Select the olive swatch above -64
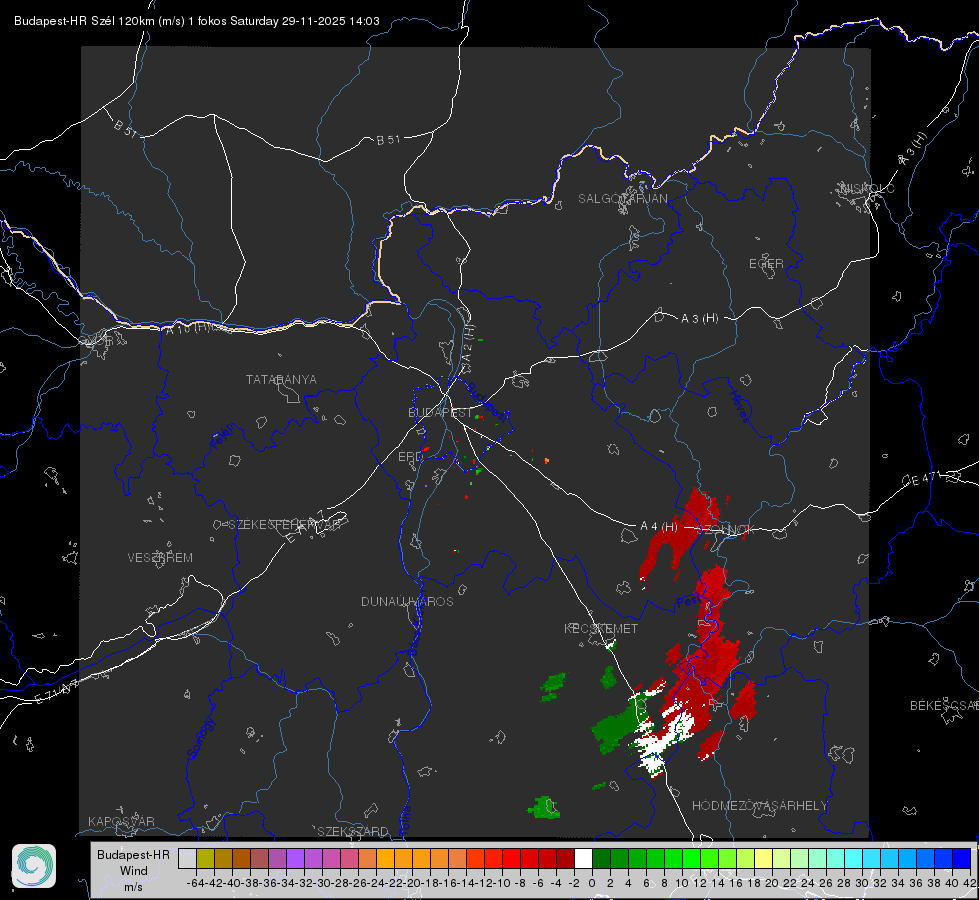This screenshot has width=979, height=900. coord(205,858)
